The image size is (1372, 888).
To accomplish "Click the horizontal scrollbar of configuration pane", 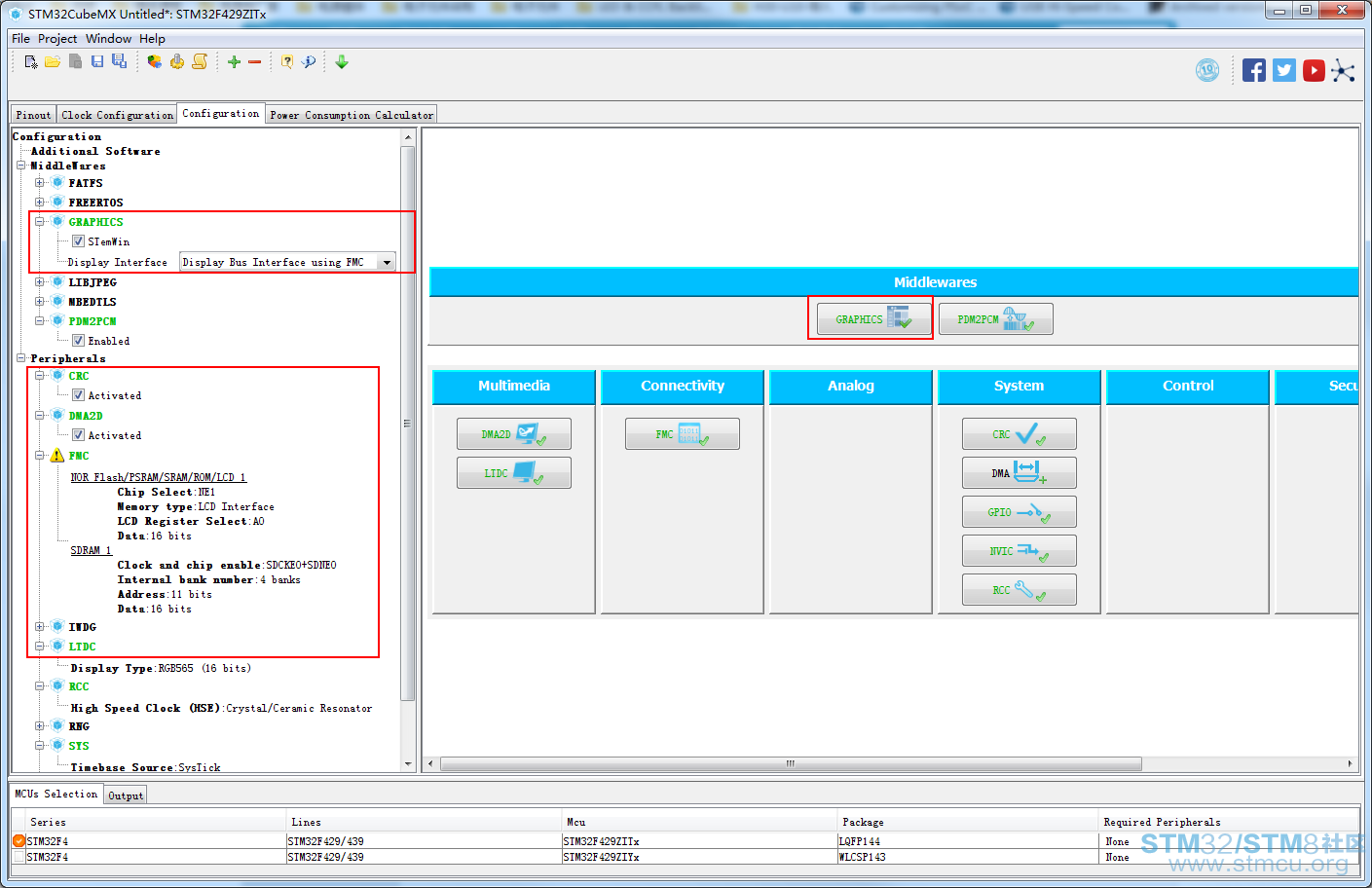I will [791, 764].
